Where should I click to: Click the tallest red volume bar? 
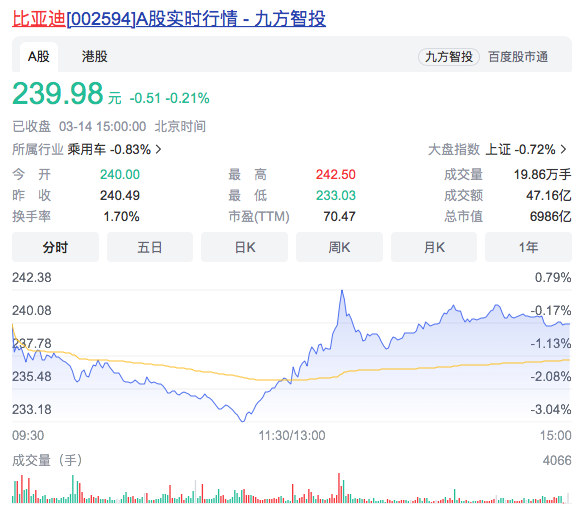(339, 488)
